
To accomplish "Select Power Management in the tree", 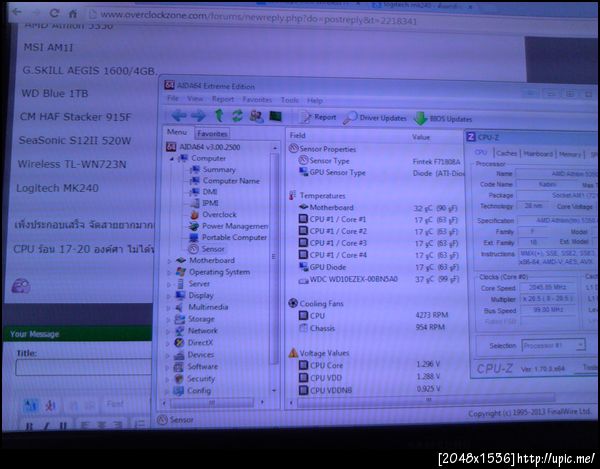I will (228, 226).
